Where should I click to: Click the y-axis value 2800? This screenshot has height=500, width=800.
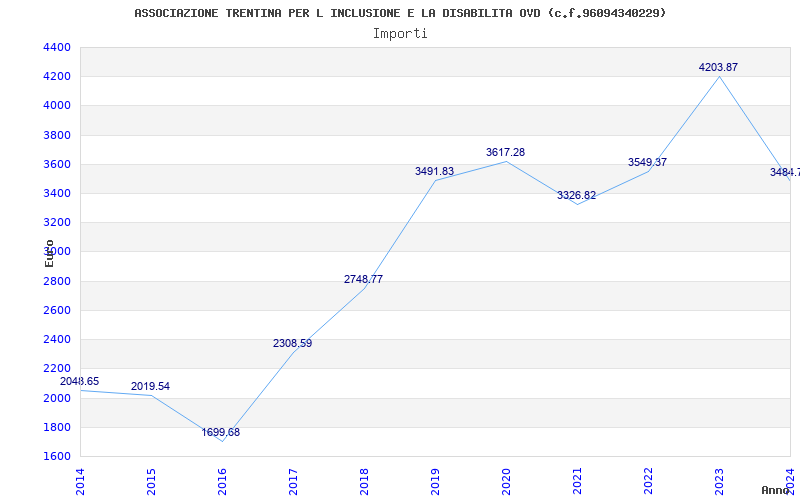pos(57,281)
